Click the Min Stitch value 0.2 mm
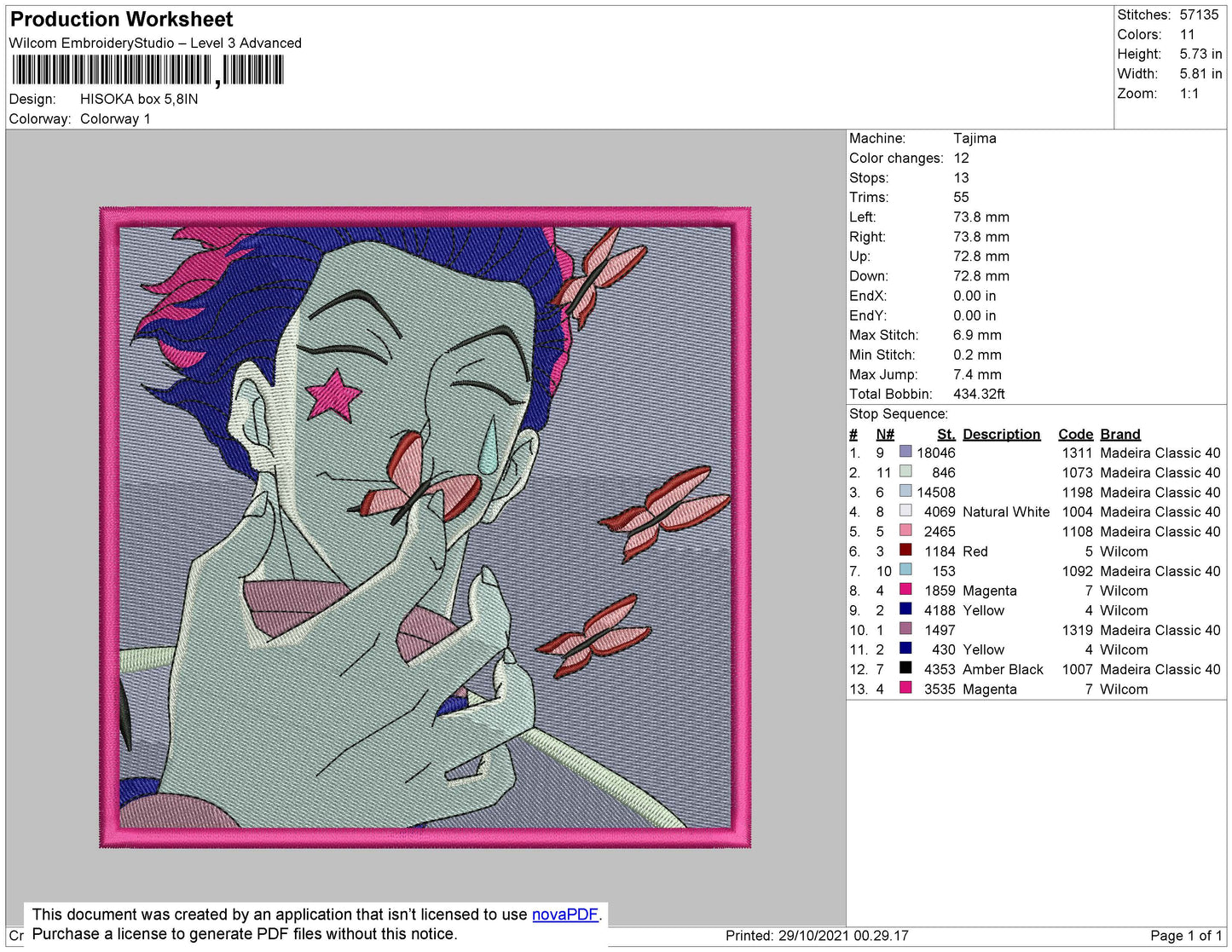 click(977, 355)
